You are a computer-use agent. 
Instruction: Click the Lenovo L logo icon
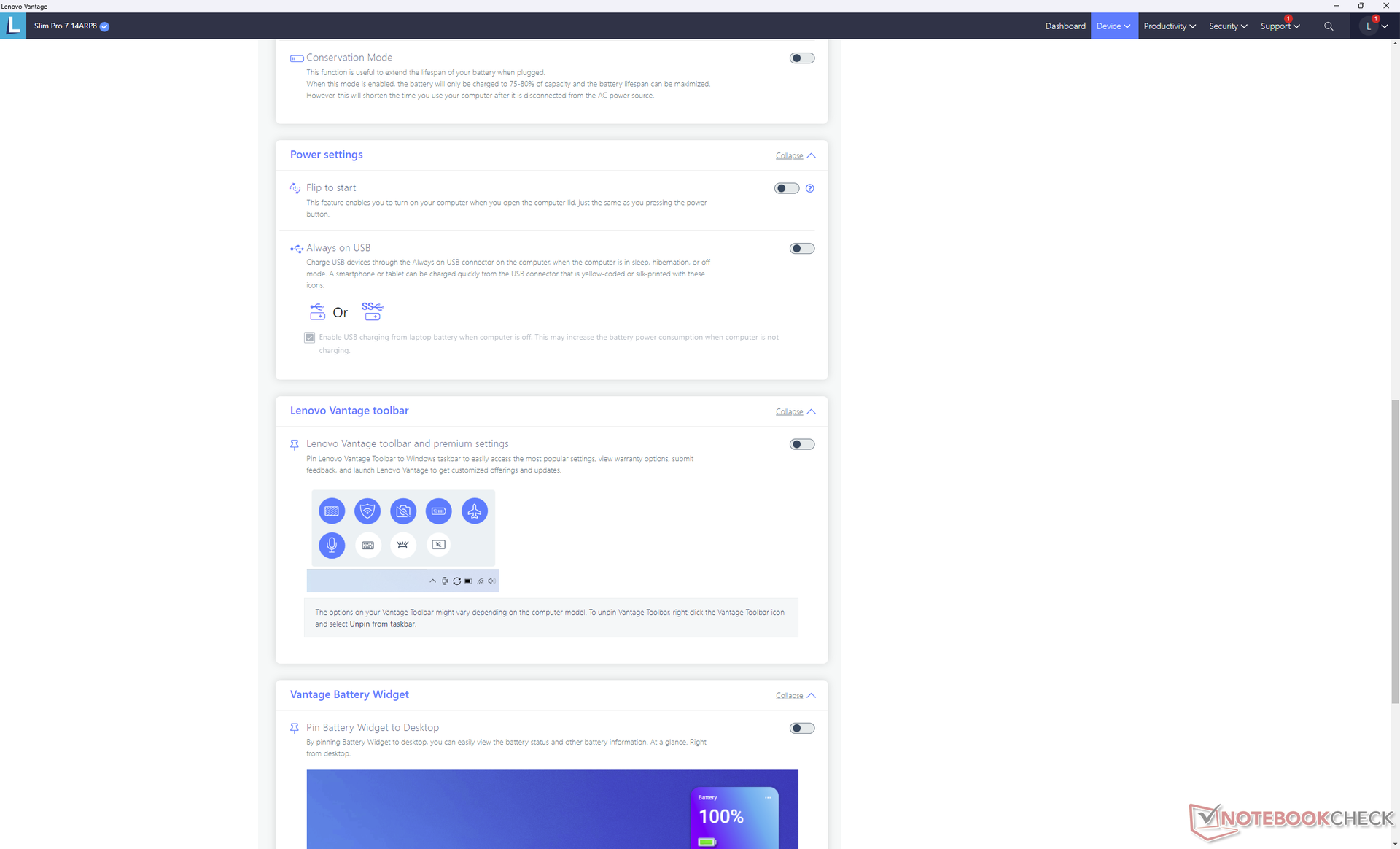13,26
